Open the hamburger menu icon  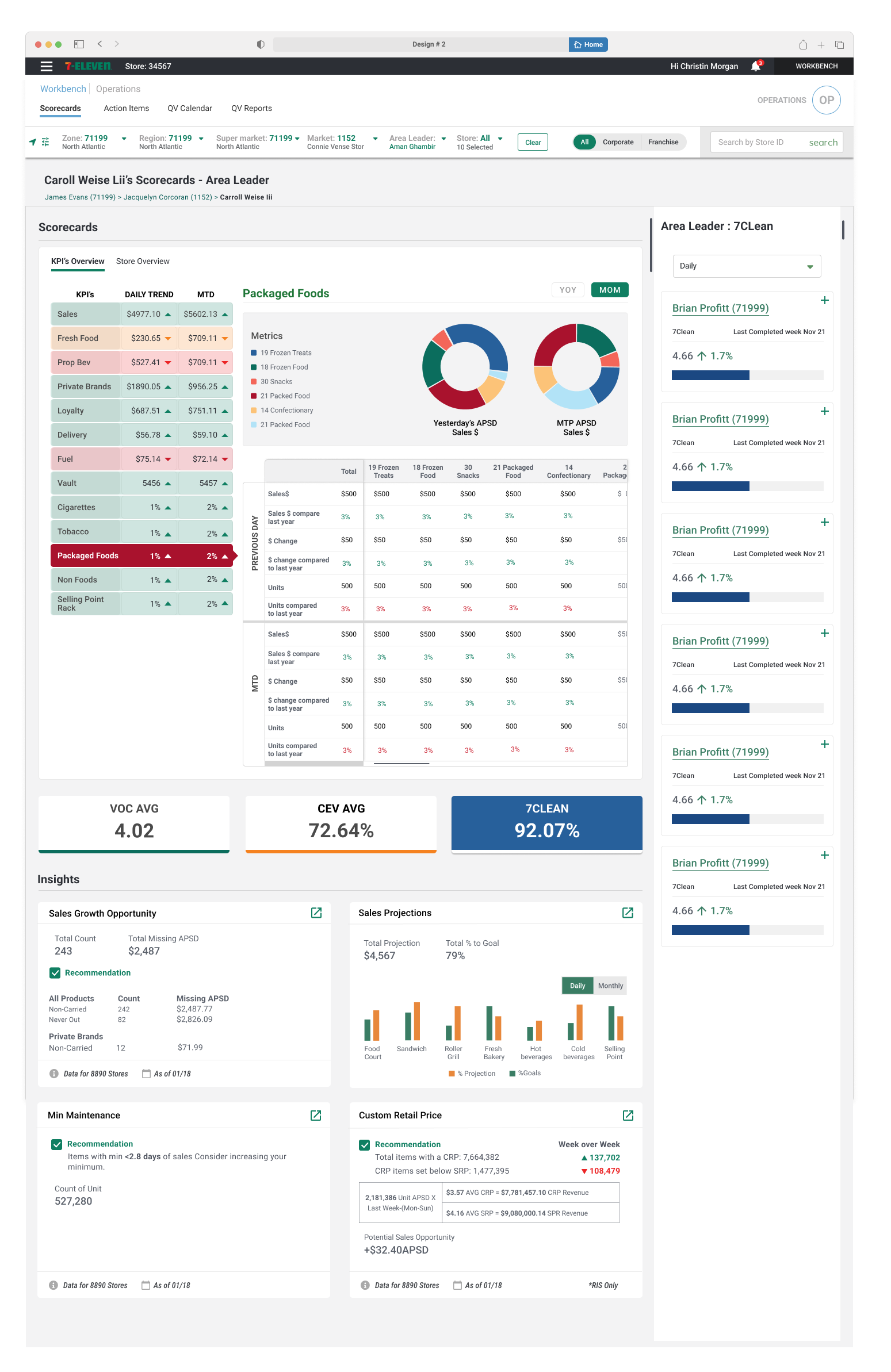(x=47, y=66)
